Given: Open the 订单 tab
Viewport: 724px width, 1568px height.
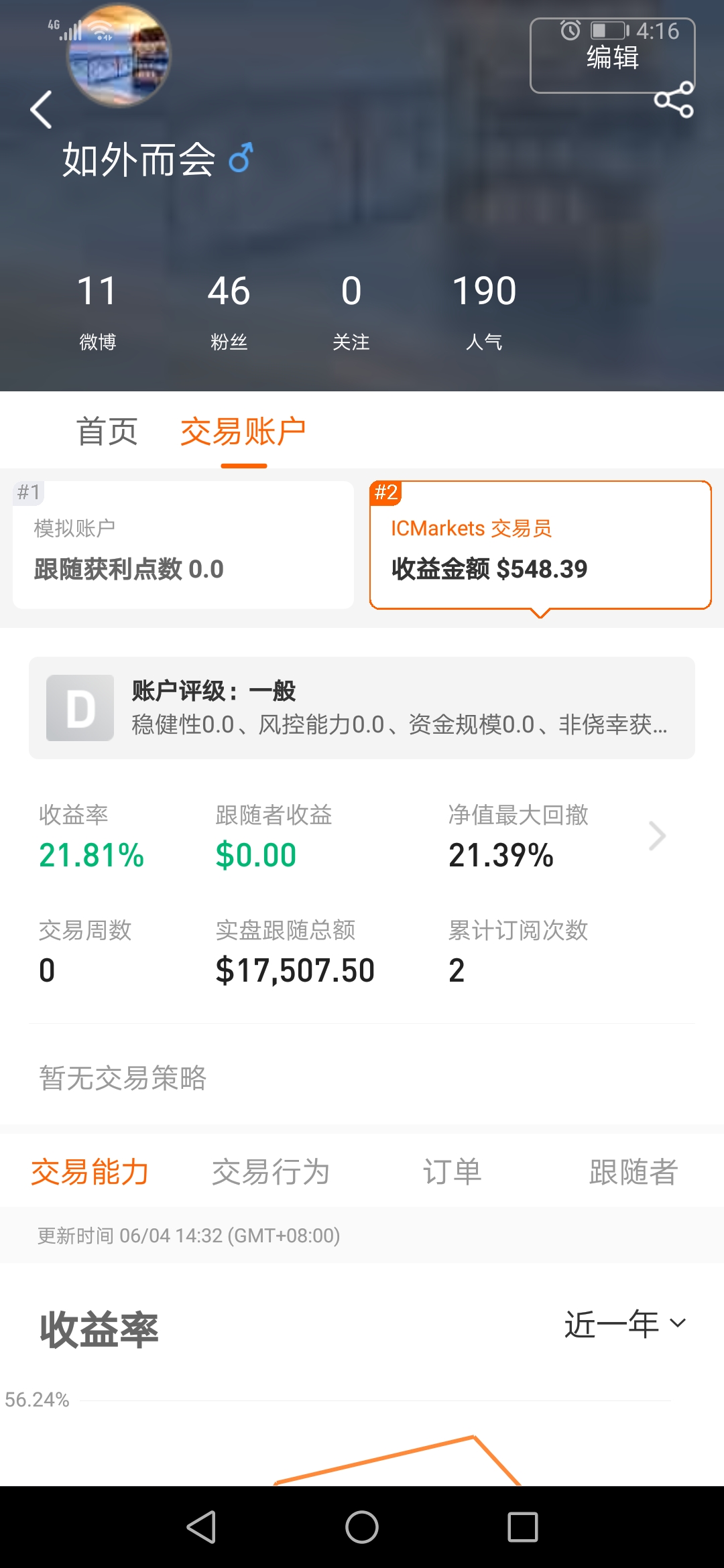Looking at the screenshot, I should pyautogui.click(x=452, y=1172).
